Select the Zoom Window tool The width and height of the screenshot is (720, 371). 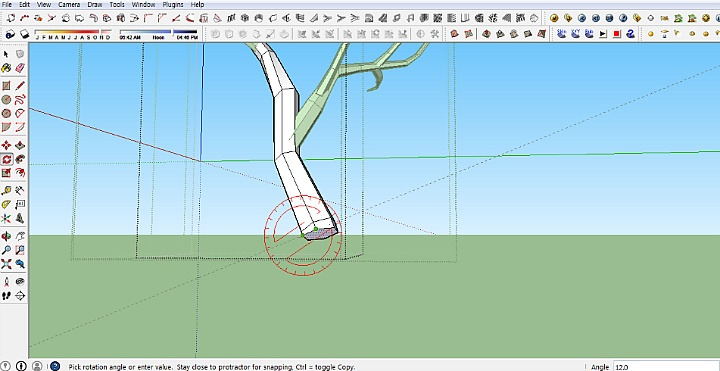pyautogui.click(x=20, y=250)
